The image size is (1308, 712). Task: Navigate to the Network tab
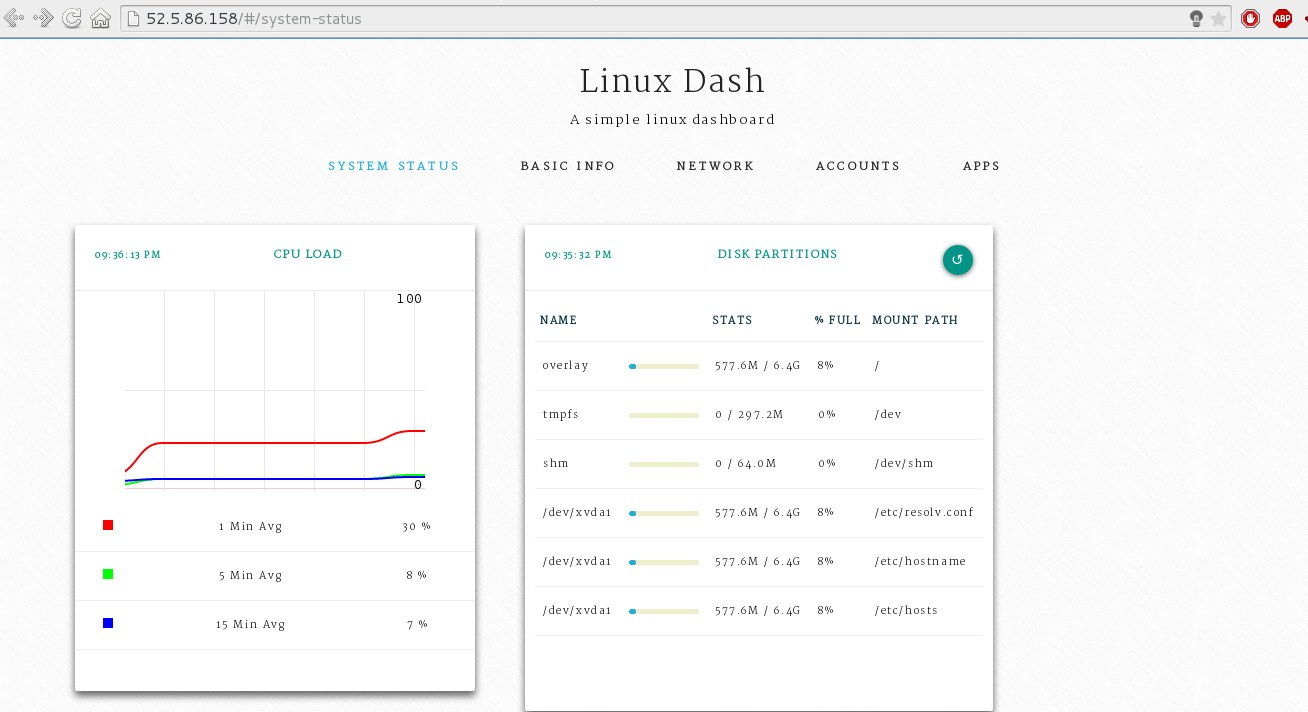click(x=715, y=166)
